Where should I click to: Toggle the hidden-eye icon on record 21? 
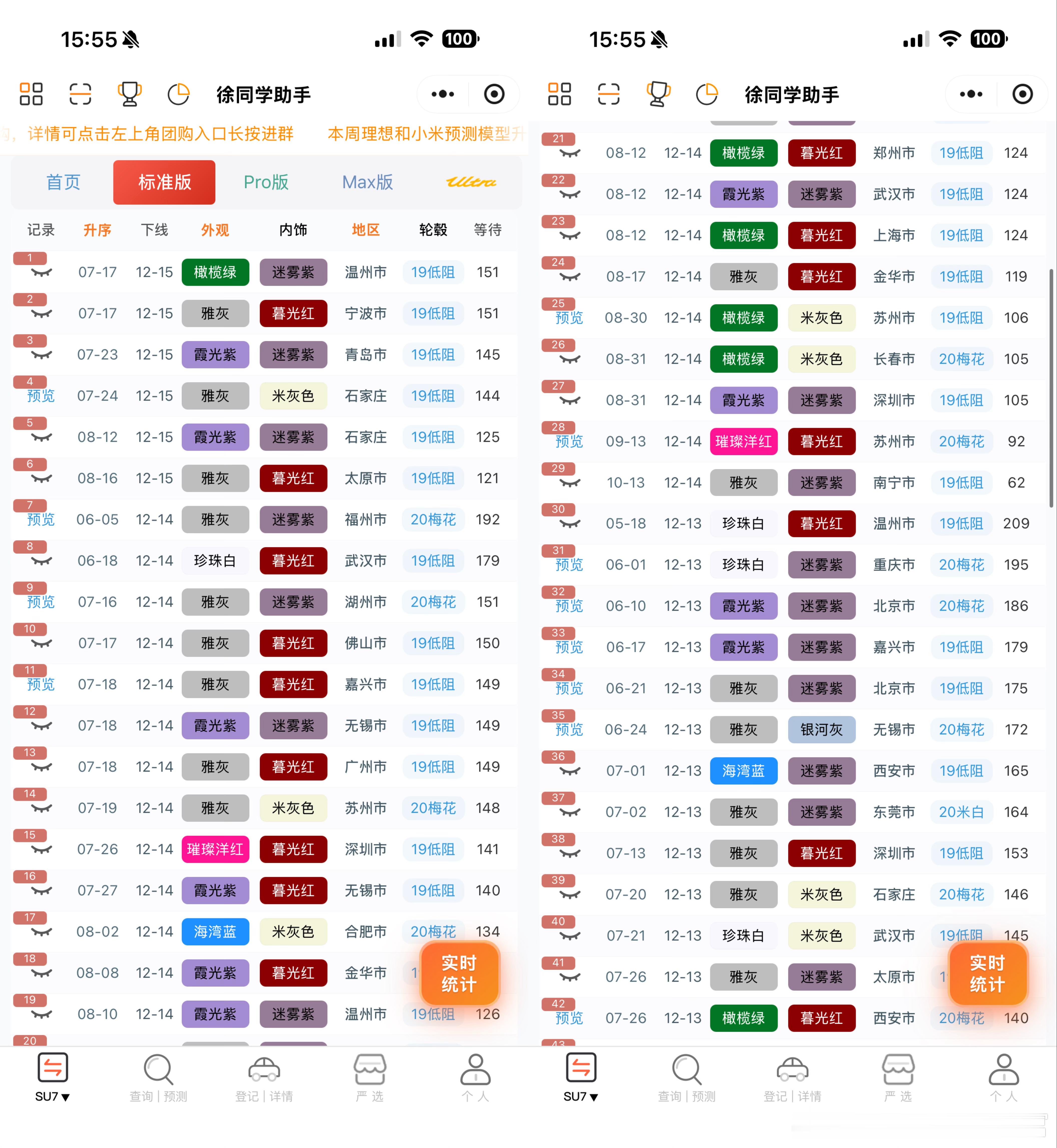click(570, 153)
